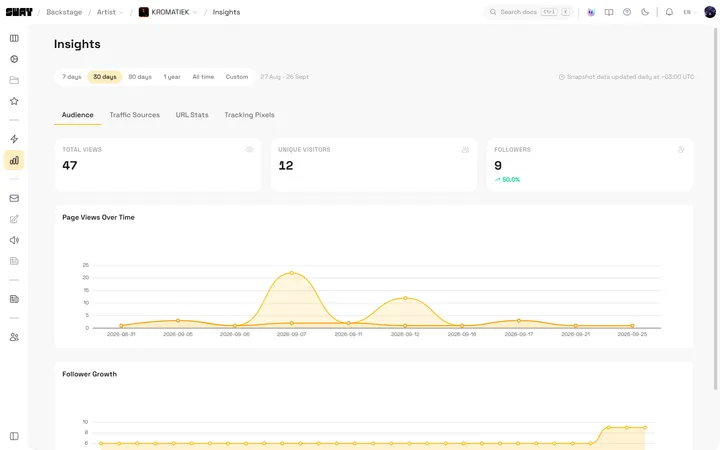Open the mail envelope icon in sidebar
Screen dimensions: 720x450
pos(14,198)
